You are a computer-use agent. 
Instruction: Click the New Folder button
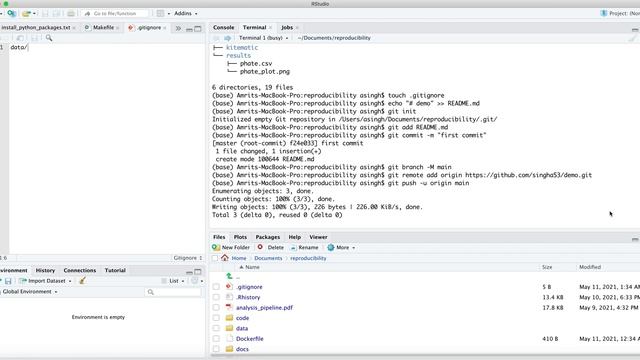tap(231, 247)
